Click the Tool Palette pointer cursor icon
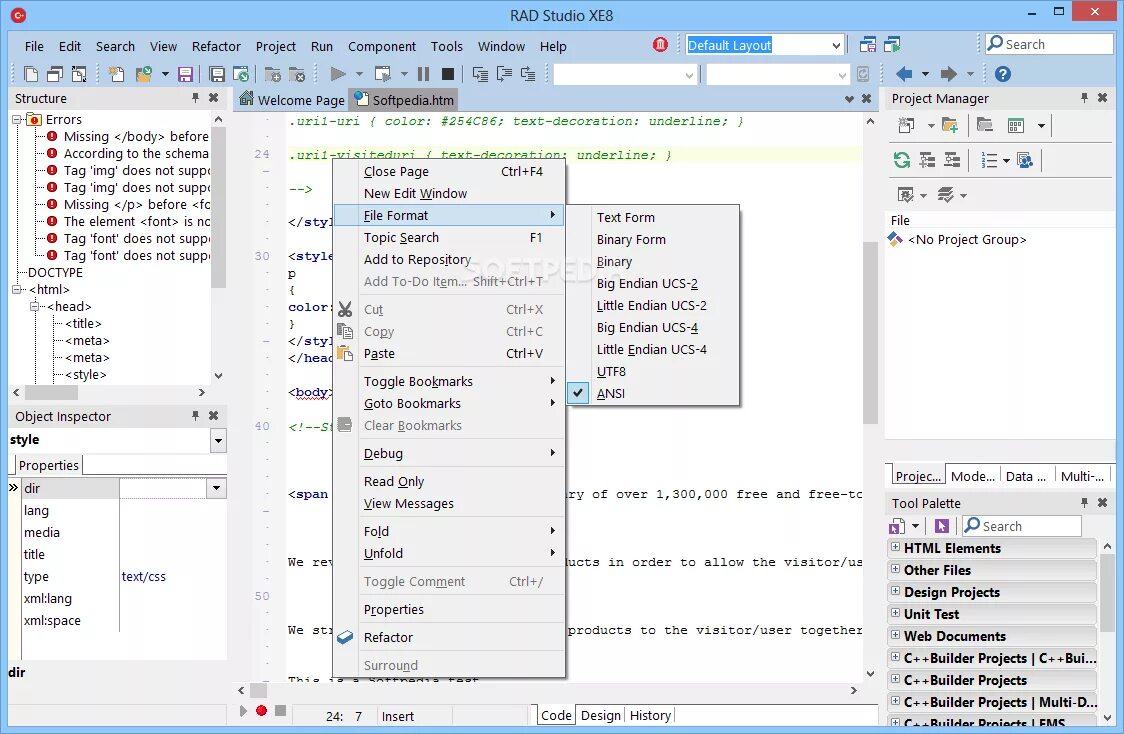The width and height of the screenshot is (1124, 734). [x=942, y=526]
